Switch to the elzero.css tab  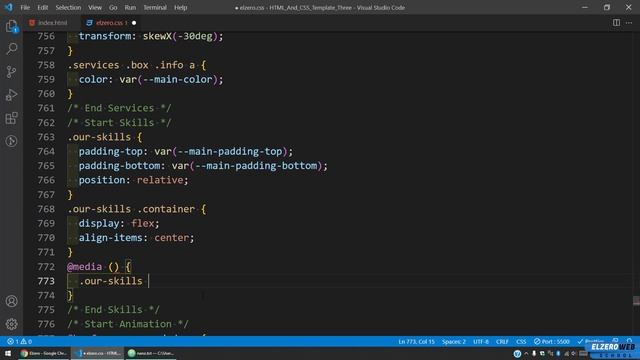tap(110, 22)
